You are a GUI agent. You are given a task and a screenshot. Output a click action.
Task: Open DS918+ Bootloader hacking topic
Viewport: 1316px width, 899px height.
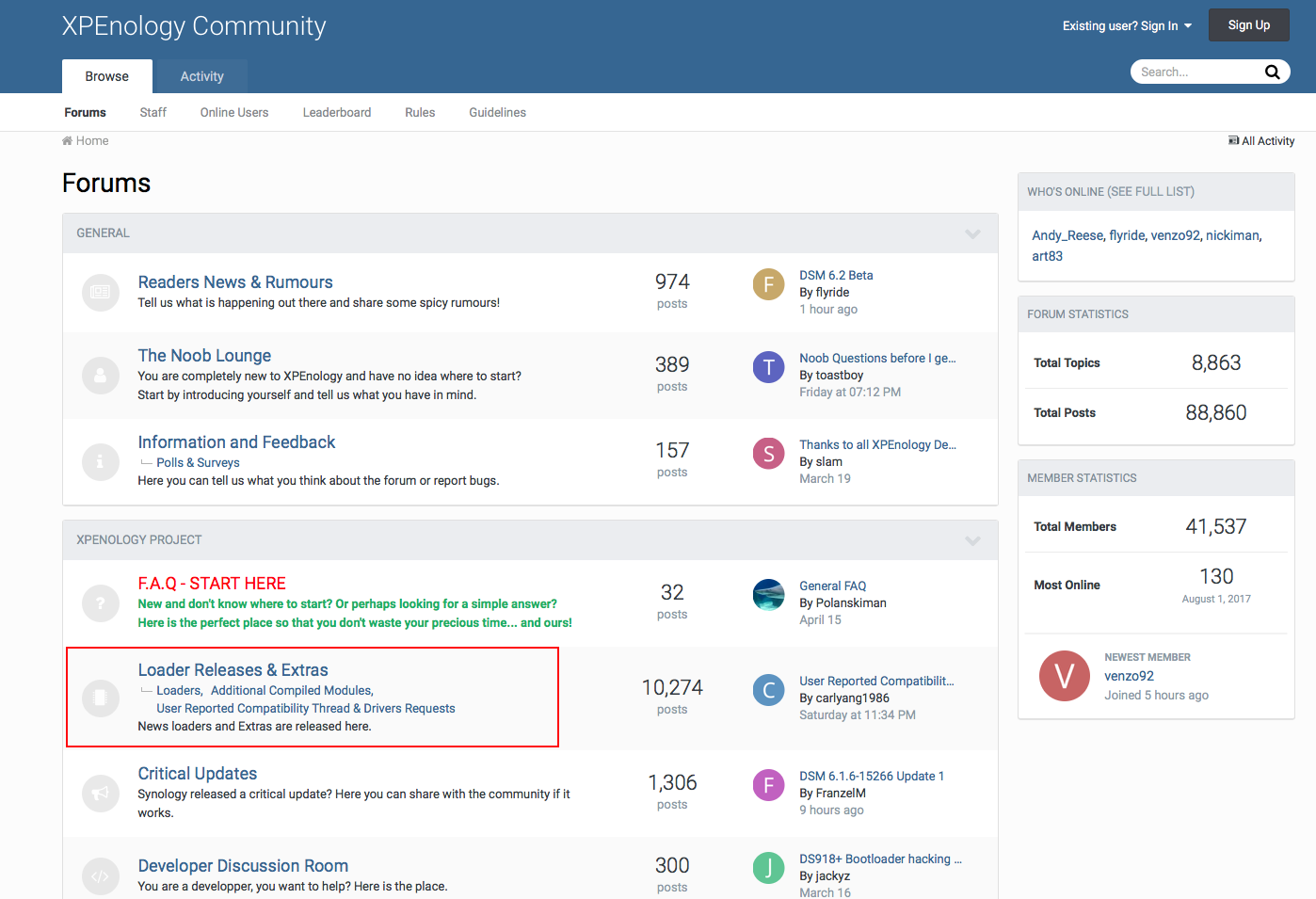click(880, 859)
